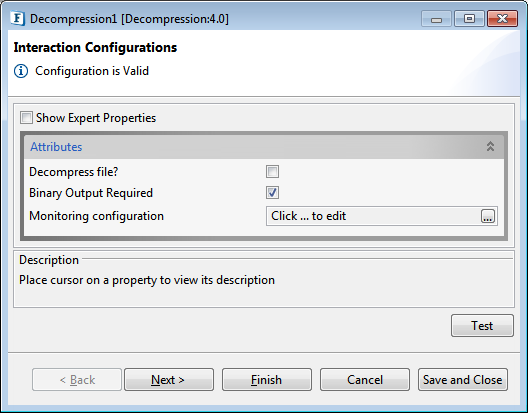Image resolution: width=528 pixels, height=413 pixels.
Task: Click the Monitoring configuration text field
Action: [x=373, y=216]
